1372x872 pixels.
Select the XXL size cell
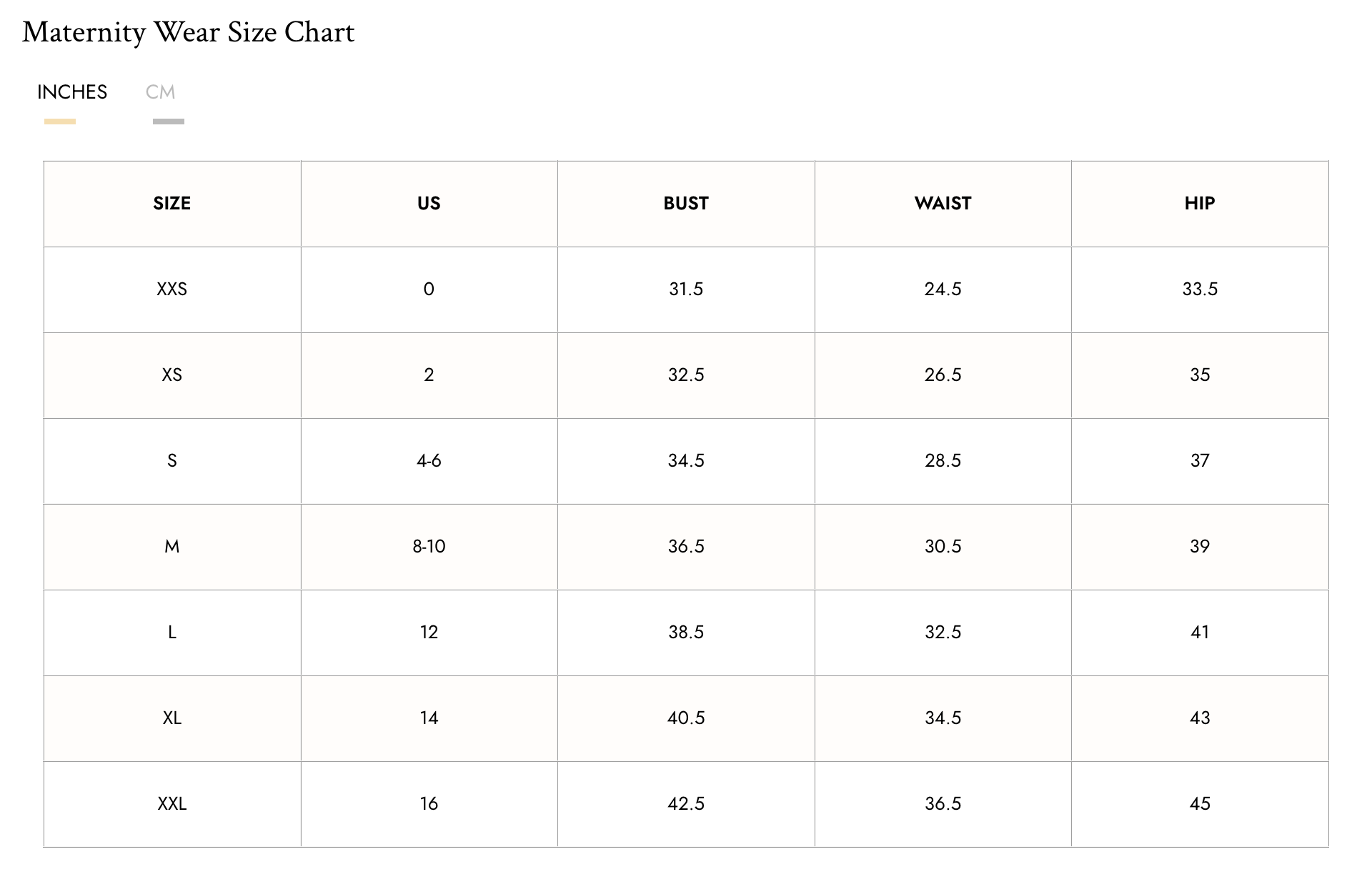(x=171, y=804)
